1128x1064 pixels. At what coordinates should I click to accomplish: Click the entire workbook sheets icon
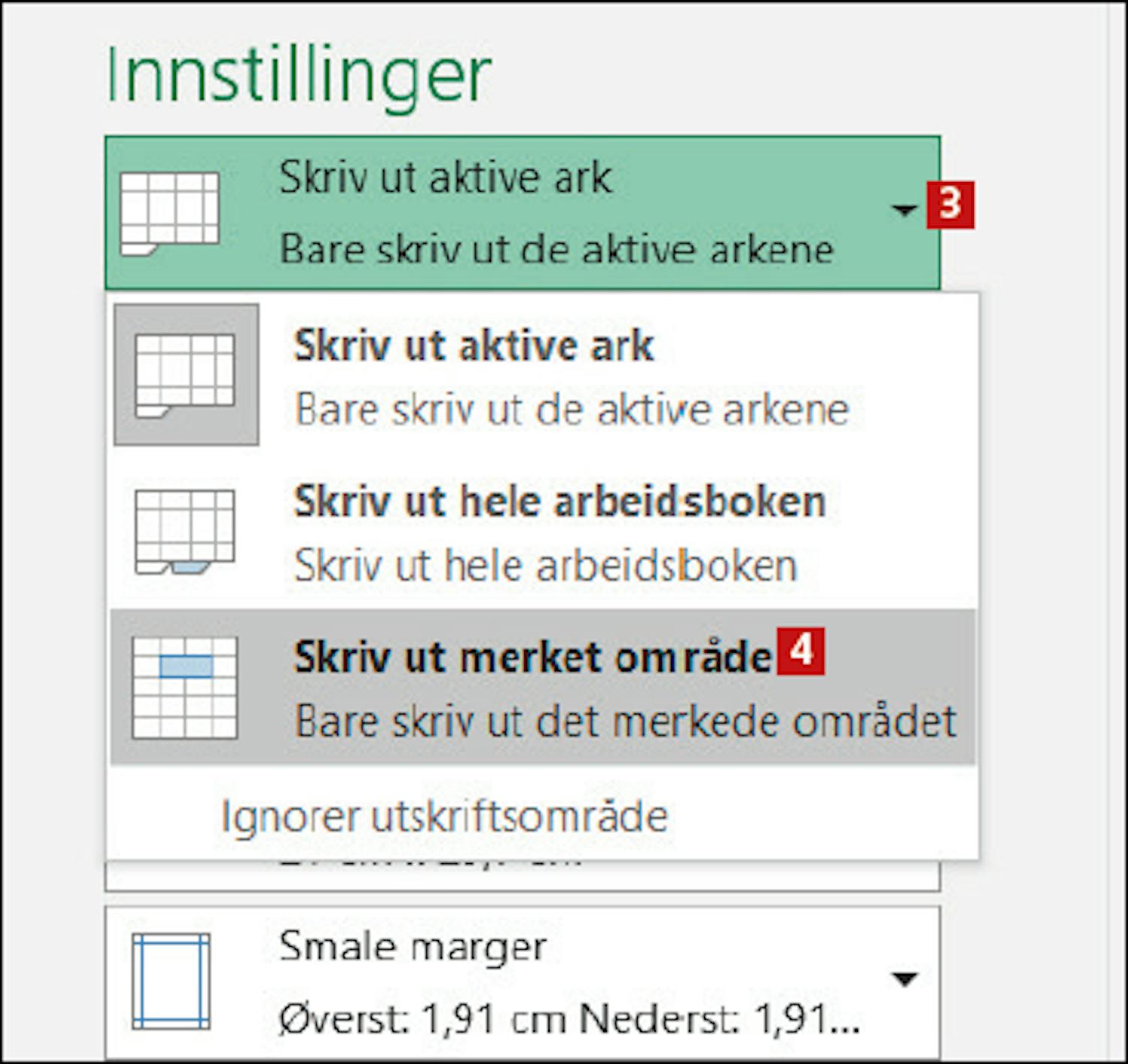coord(185,532)
